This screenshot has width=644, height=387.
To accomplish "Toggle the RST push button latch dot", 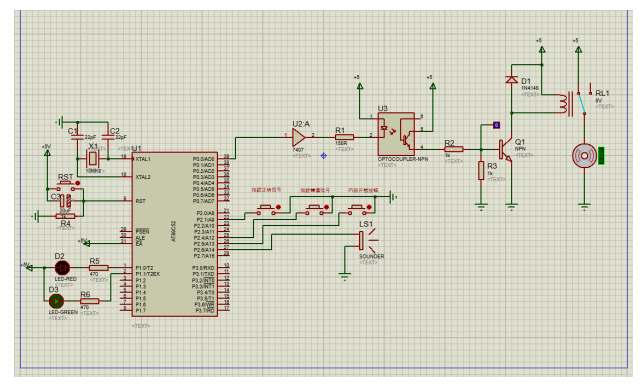I will 78,183.
